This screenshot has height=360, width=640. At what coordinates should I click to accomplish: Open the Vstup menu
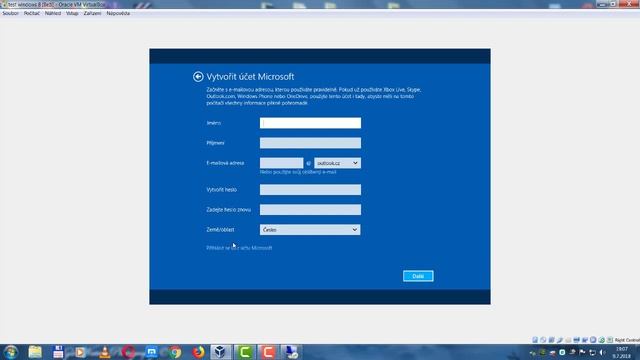tap(72, 13)
